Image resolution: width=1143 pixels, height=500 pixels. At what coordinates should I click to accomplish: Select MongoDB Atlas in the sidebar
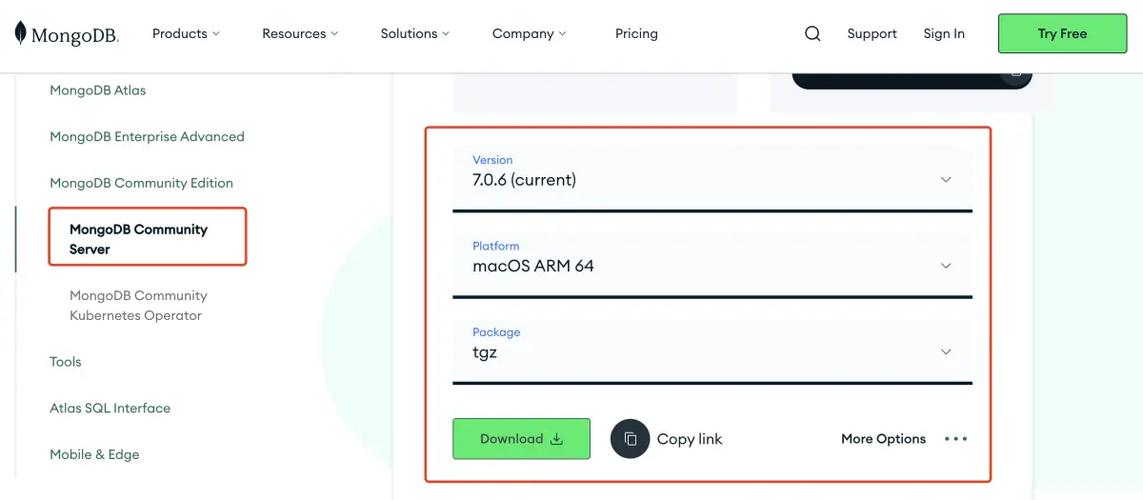click(x=98, y=90)
